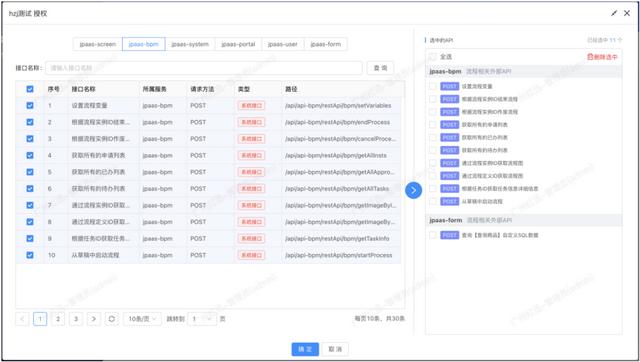Click the 取消 cancel button
640x362 pixels.
335,349
